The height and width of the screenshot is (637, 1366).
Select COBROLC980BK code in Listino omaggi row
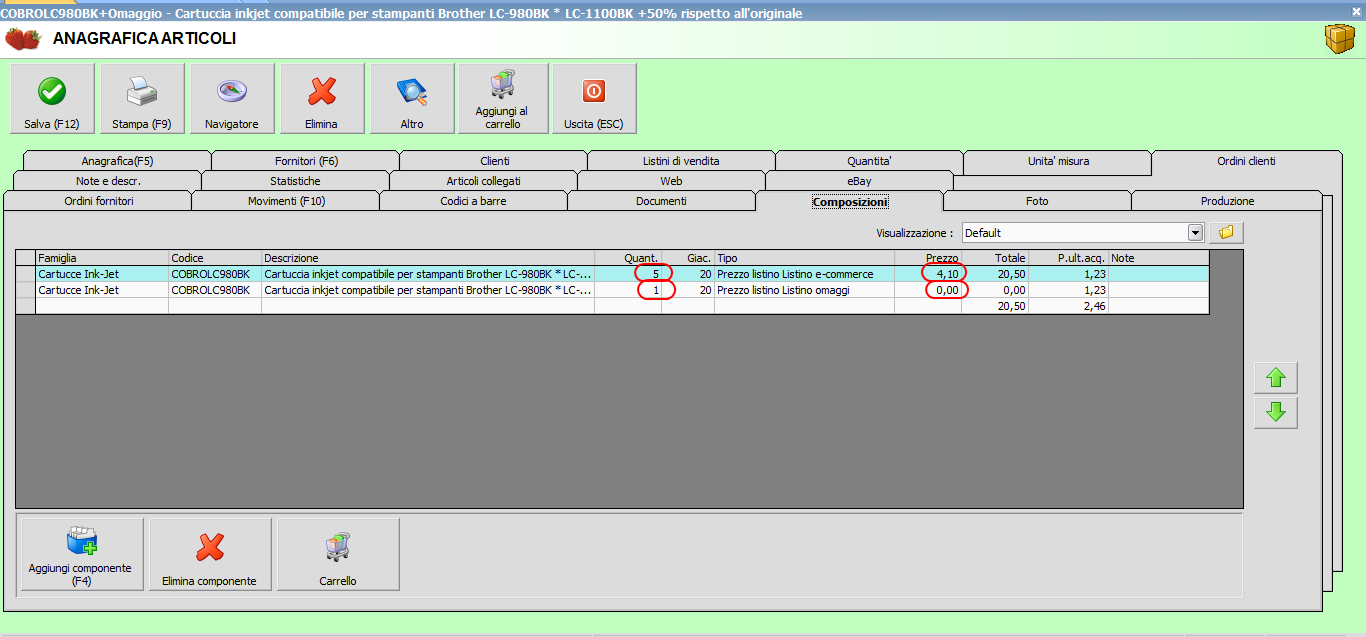[x=215, y=290]
